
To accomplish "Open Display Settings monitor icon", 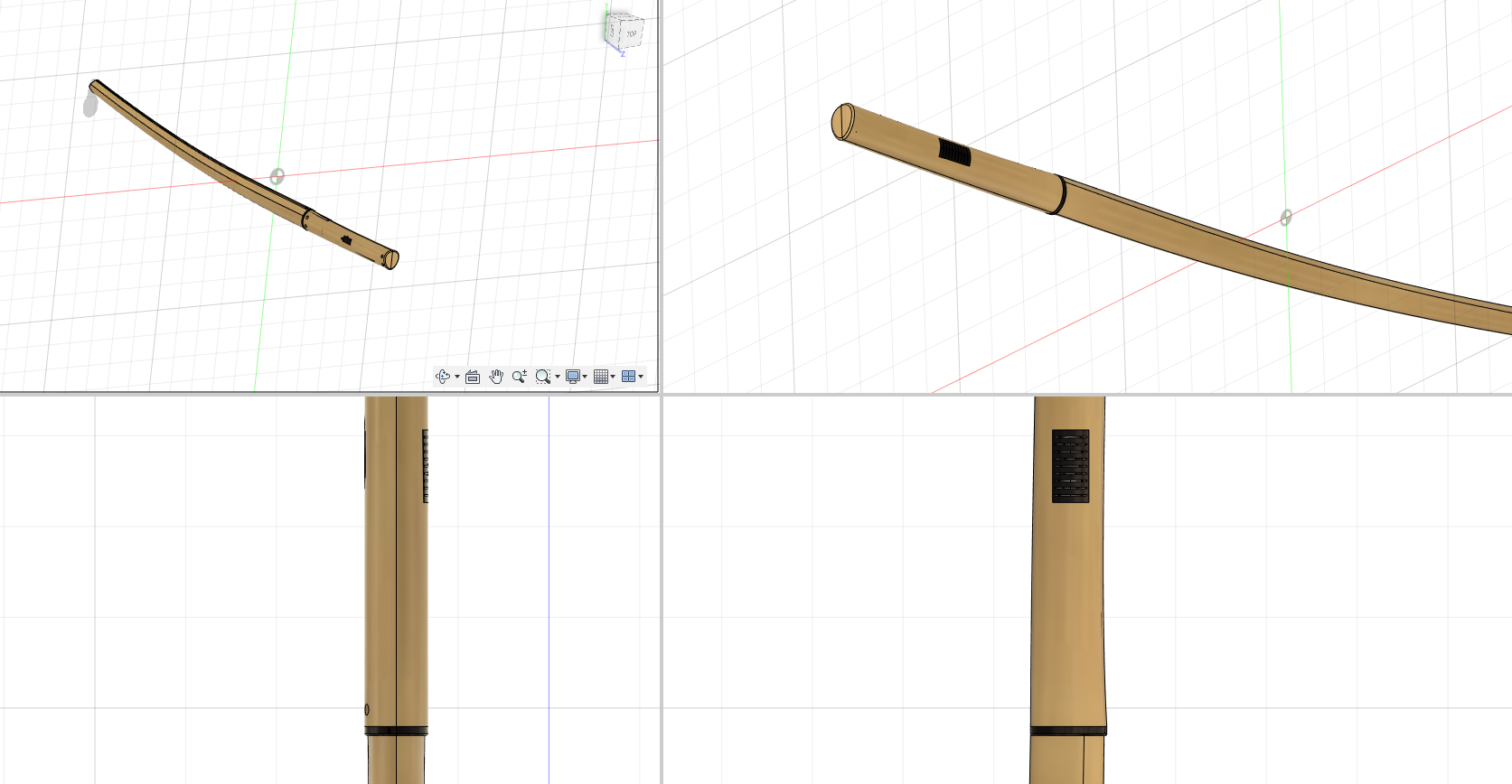I will click(572, 377).
